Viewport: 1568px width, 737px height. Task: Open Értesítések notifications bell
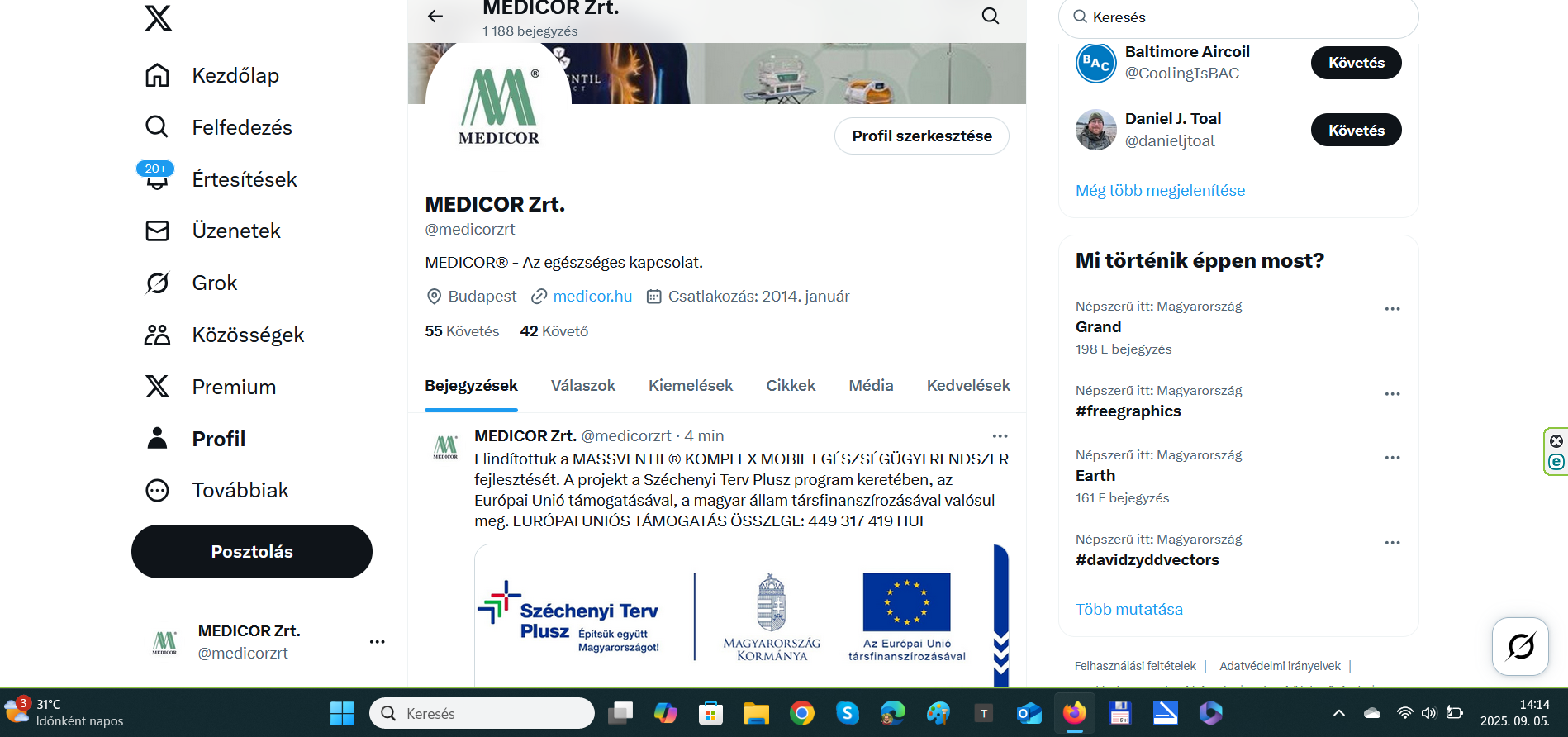point(157,179)
